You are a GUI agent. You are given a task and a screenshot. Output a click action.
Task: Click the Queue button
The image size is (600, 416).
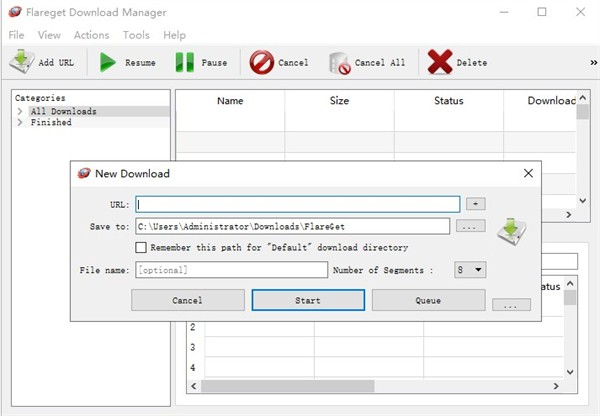(x=428, y=300)
